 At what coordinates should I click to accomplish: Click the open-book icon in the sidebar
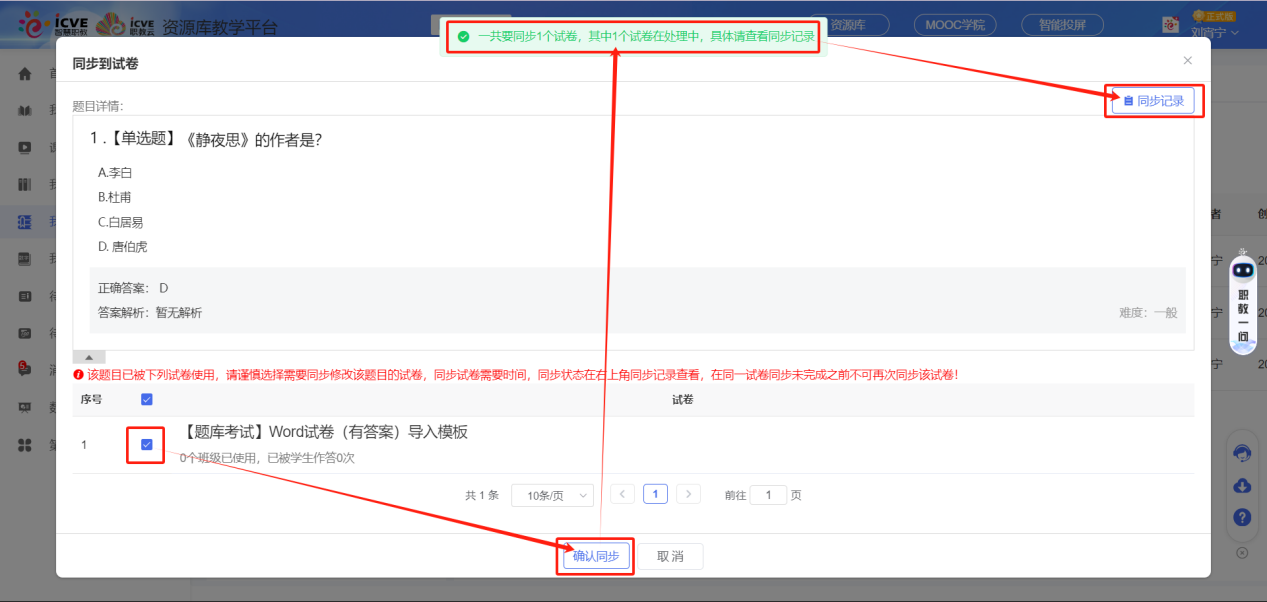pyautogui.click(x=24, y=110)
